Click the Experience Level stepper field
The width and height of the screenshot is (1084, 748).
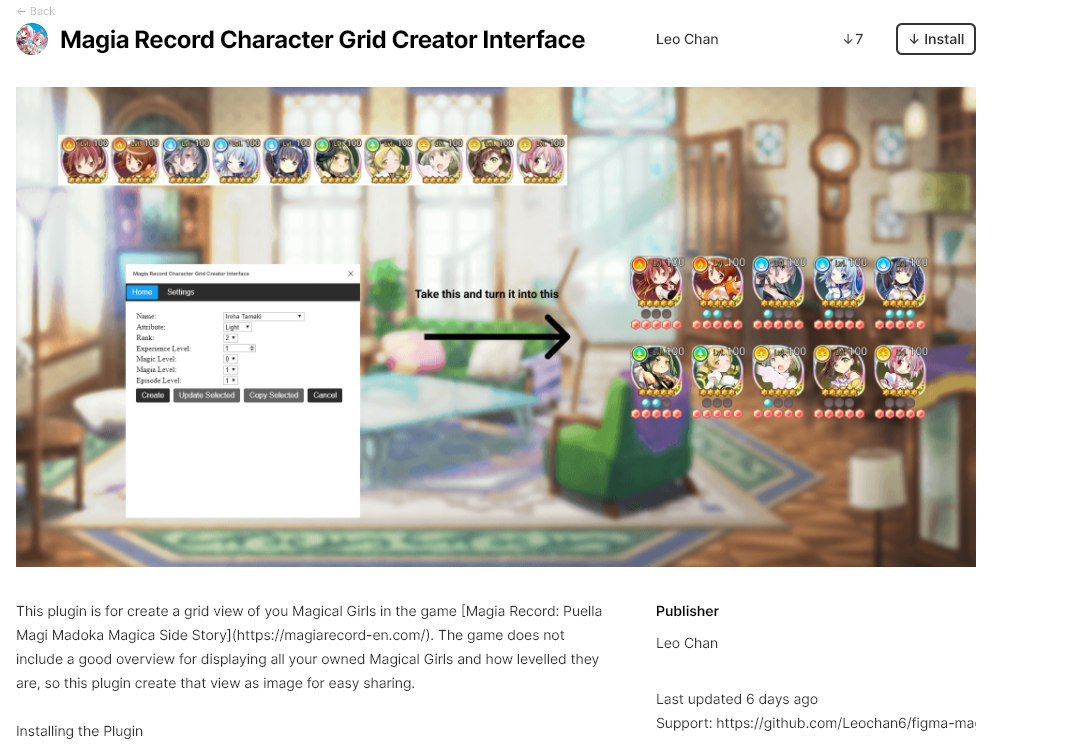coord(239,348)
